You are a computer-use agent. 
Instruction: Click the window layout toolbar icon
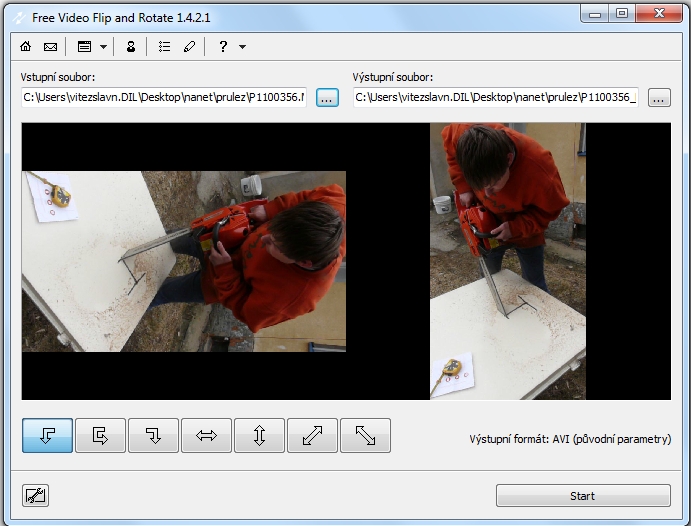point(84,47)
